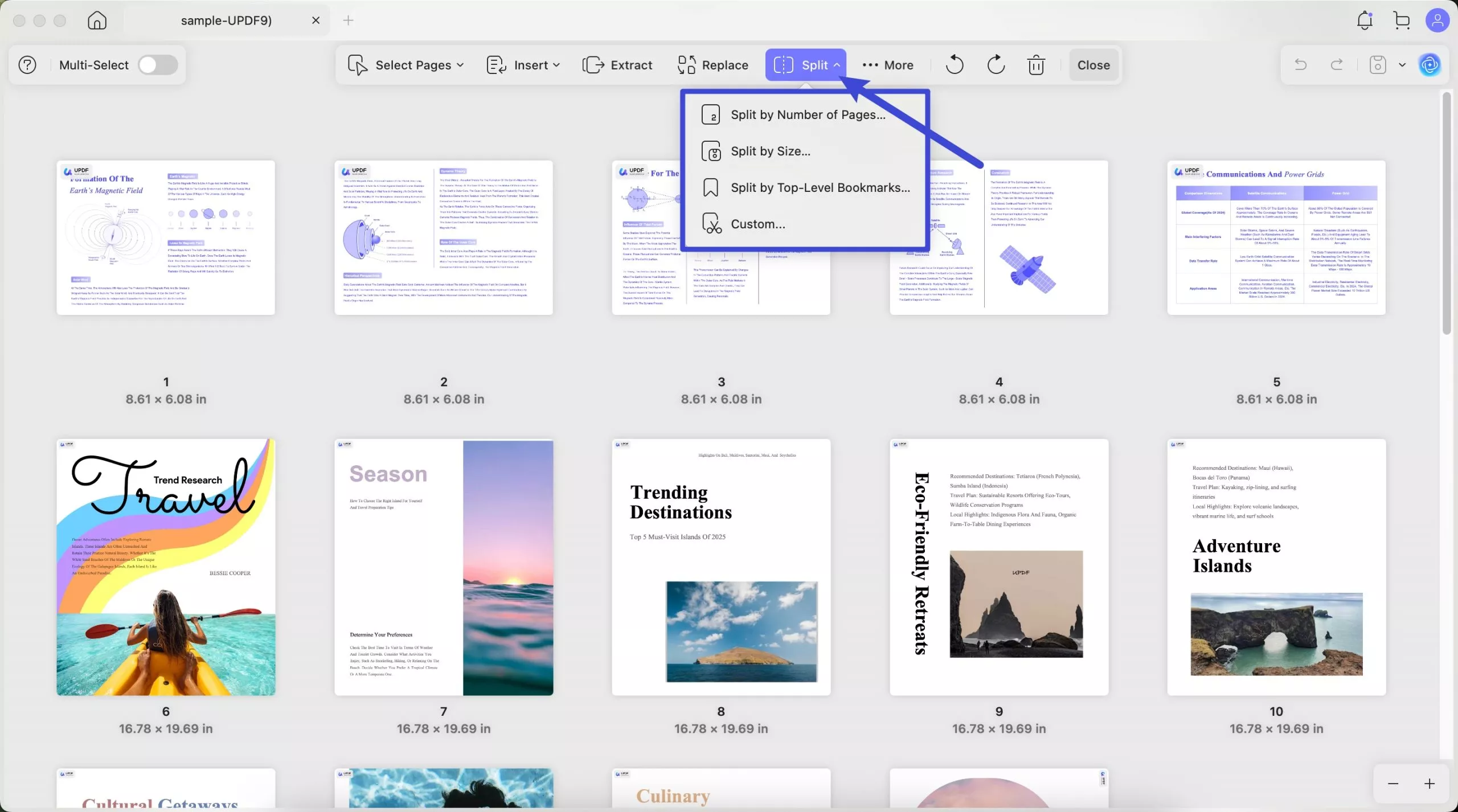Return to the home screen
1458x812 pixels.
[96, 20]
